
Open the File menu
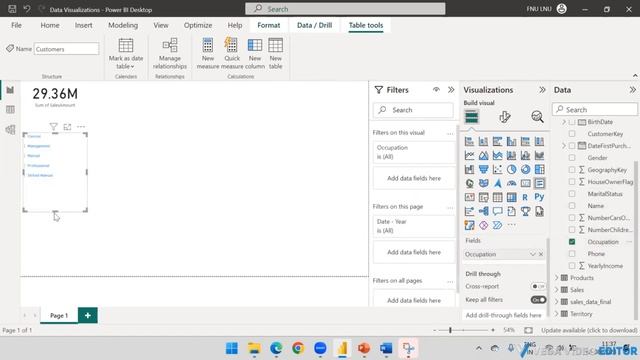16,25
